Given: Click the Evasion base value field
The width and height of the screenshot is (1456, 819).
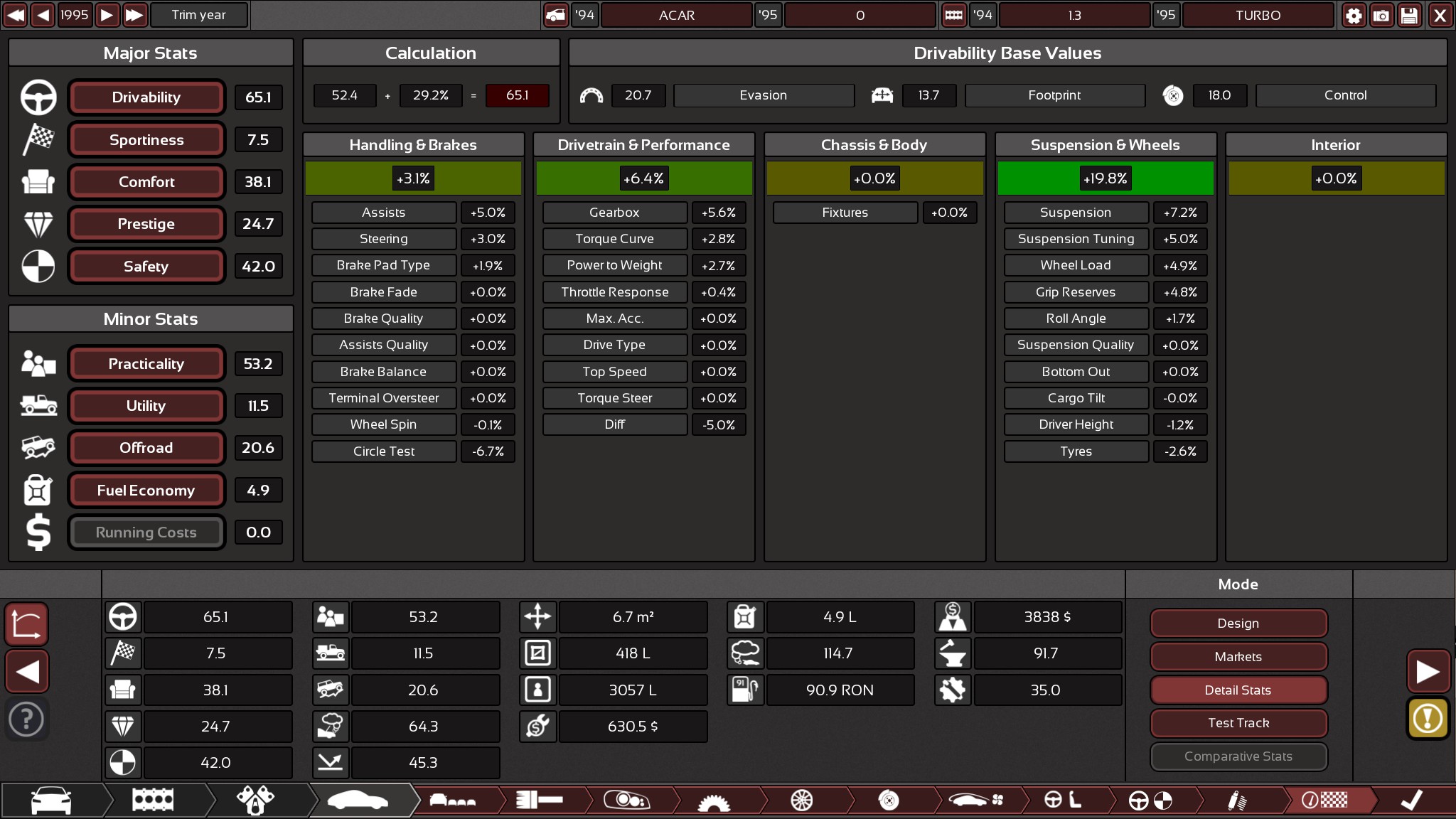Looking at the screenshot, I should point(764,95).
